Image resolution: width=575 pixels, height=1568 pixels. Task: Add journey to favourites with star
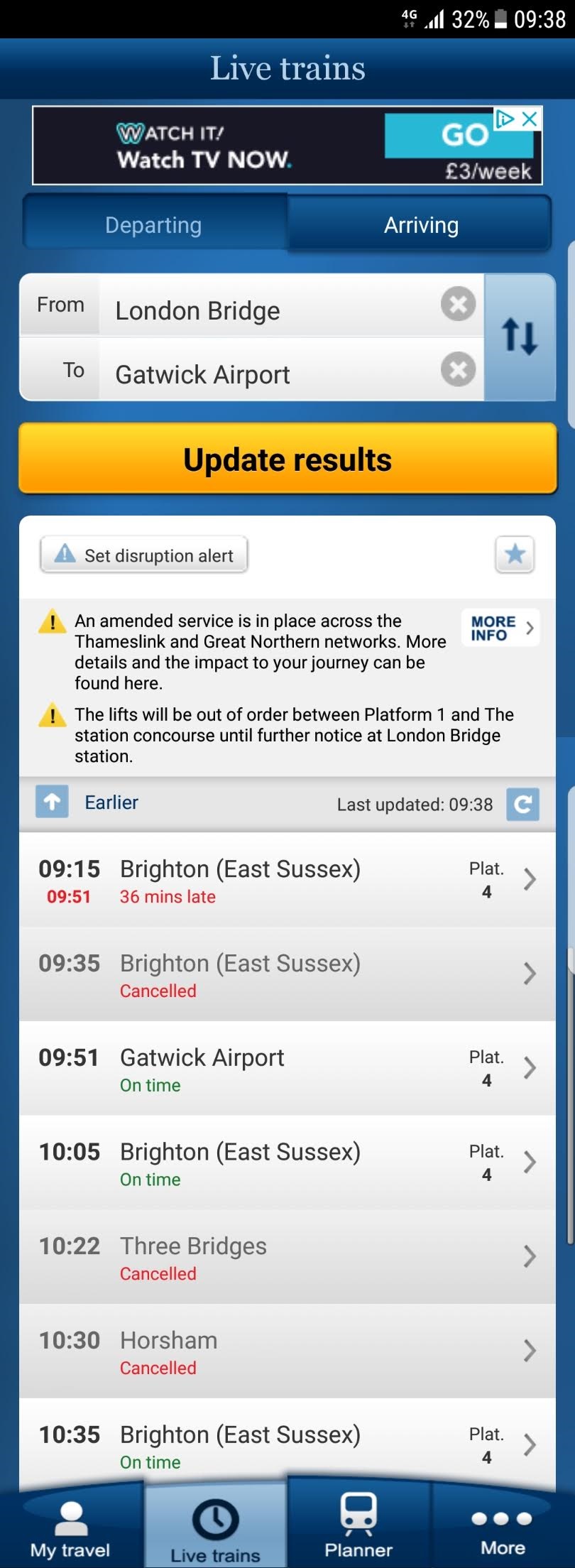pyautogui.click(x=515, y=554)
